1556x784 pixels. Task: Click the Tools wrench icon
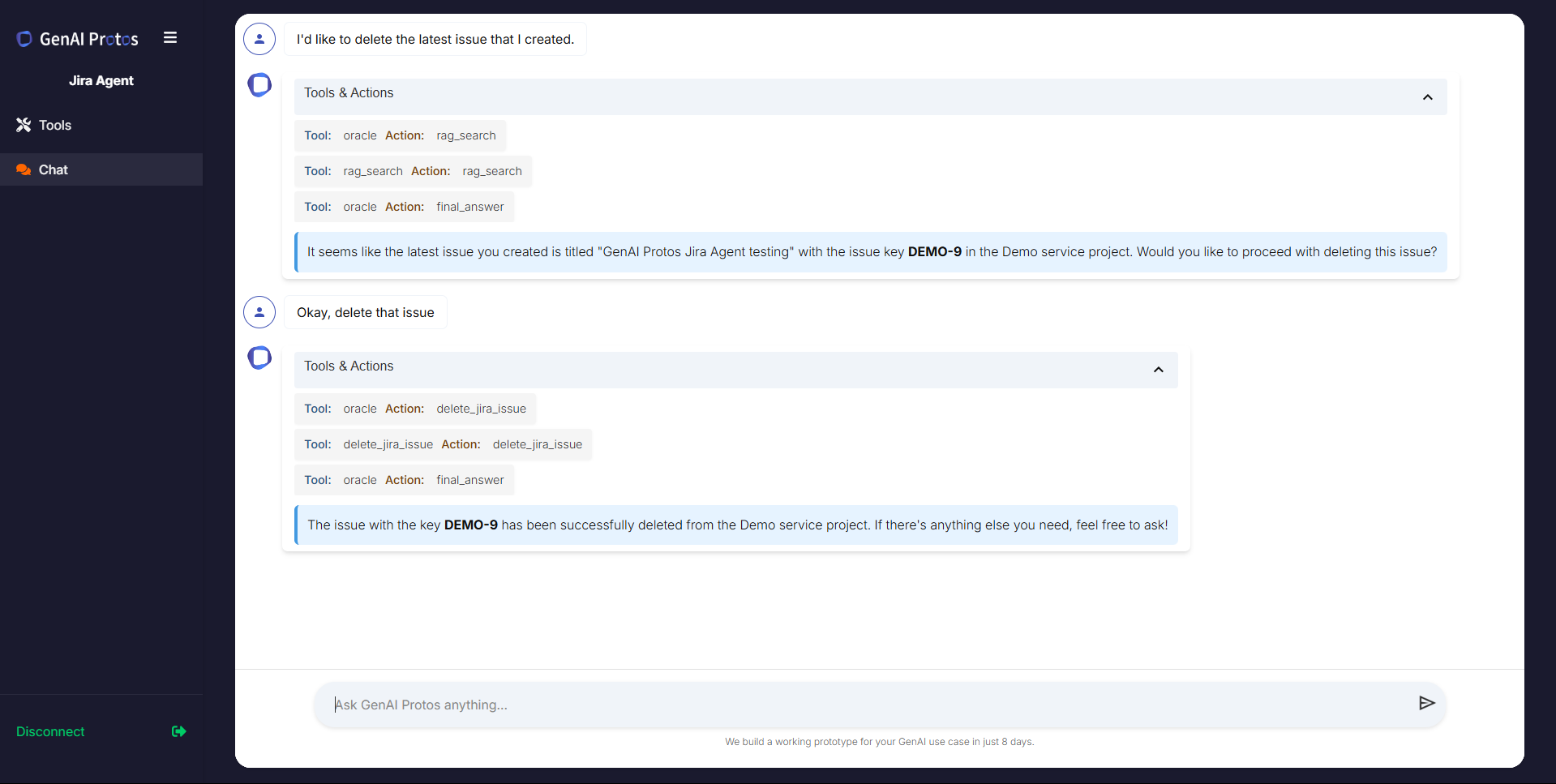pyautogui.click(x=24, y=125)
